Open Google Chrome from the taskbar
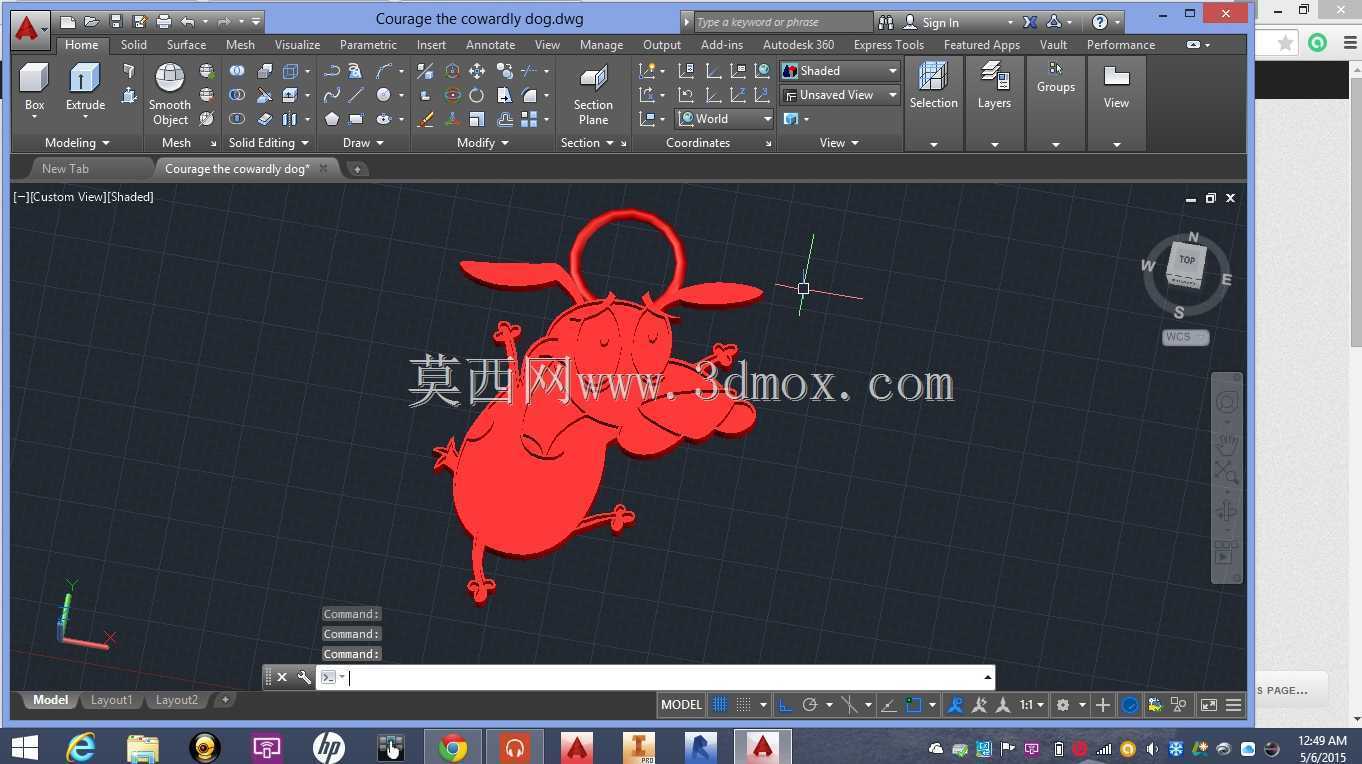The image size is (1362, 764). (x=453, y=747)
